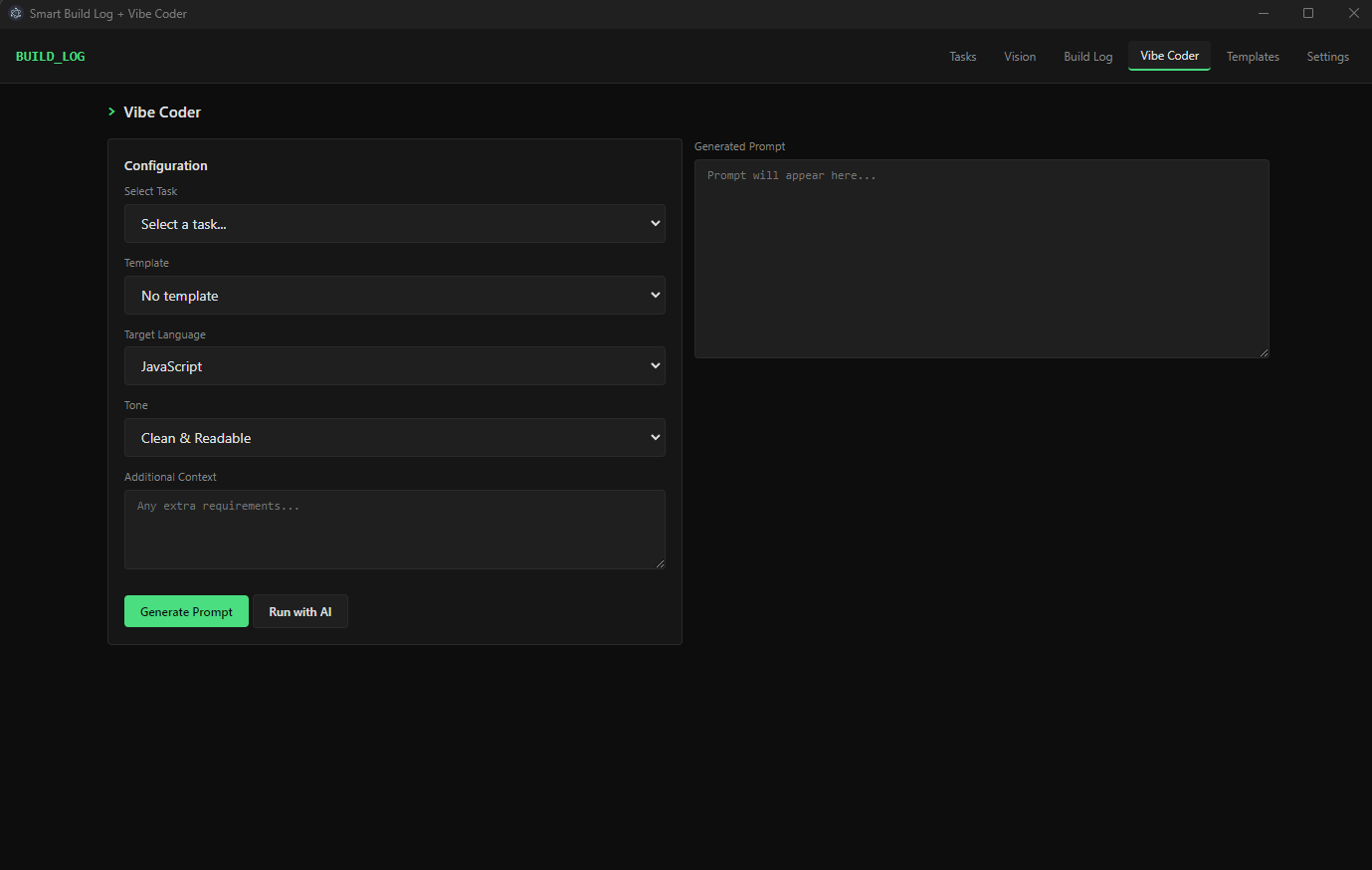The image size is (1372, 870).
Task: Open the Settings tab
Action: tap(1327, 57)
